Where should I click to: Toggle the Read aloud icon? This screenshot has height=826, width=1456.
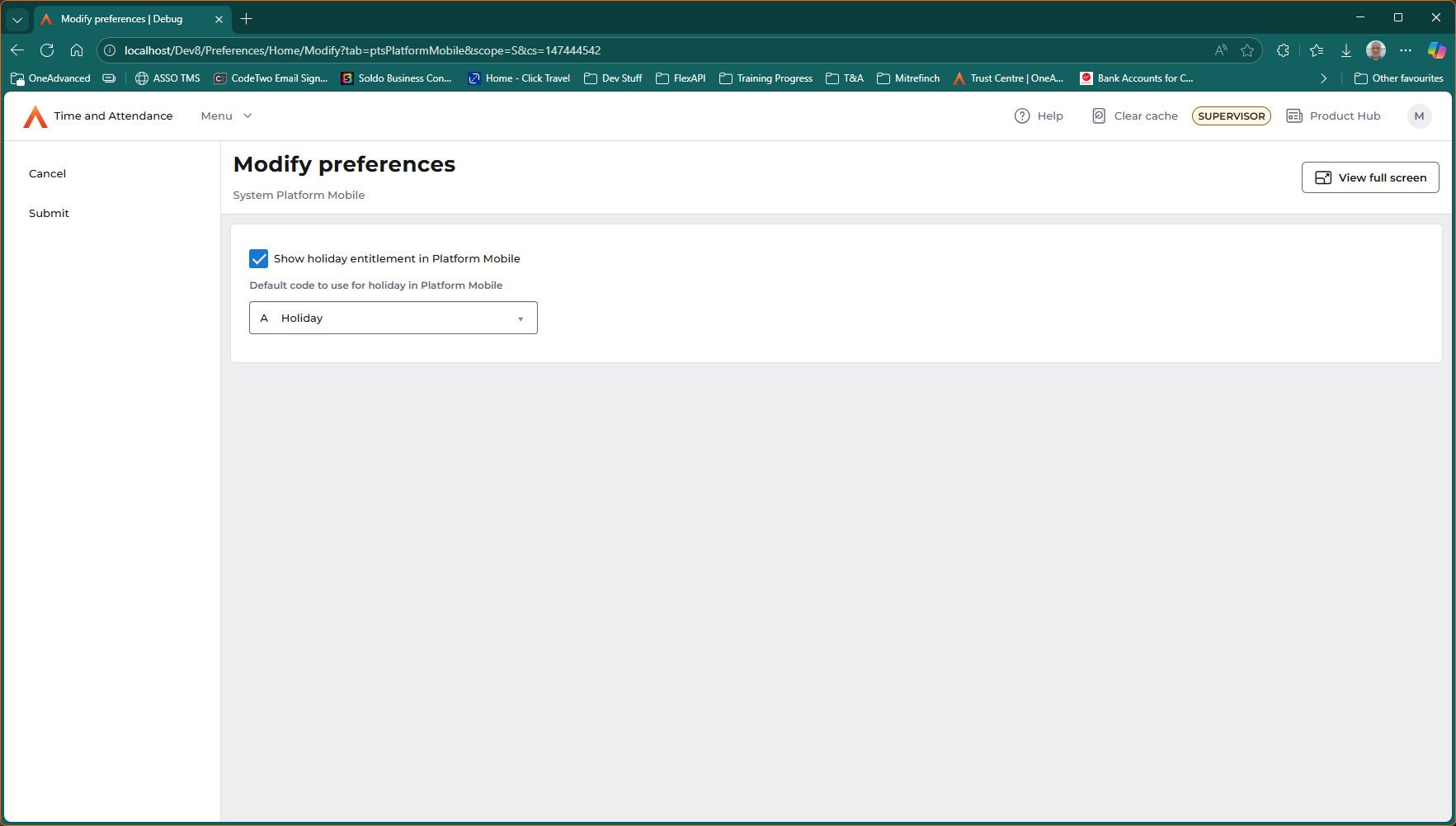pos(1221,50)
